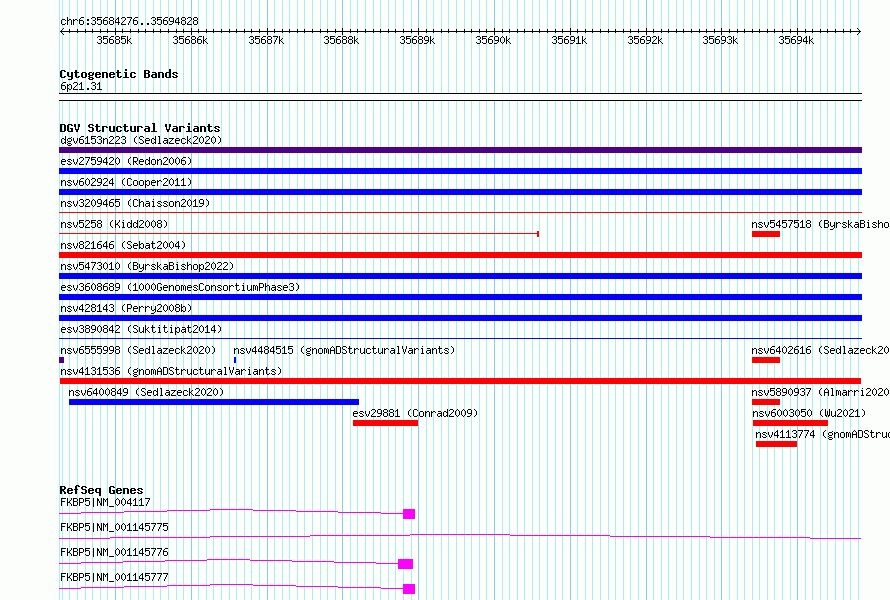Click the 35685k ruler tick label
Screen dimensions: 890x600
pyautogui.click(x=114, y=40)
